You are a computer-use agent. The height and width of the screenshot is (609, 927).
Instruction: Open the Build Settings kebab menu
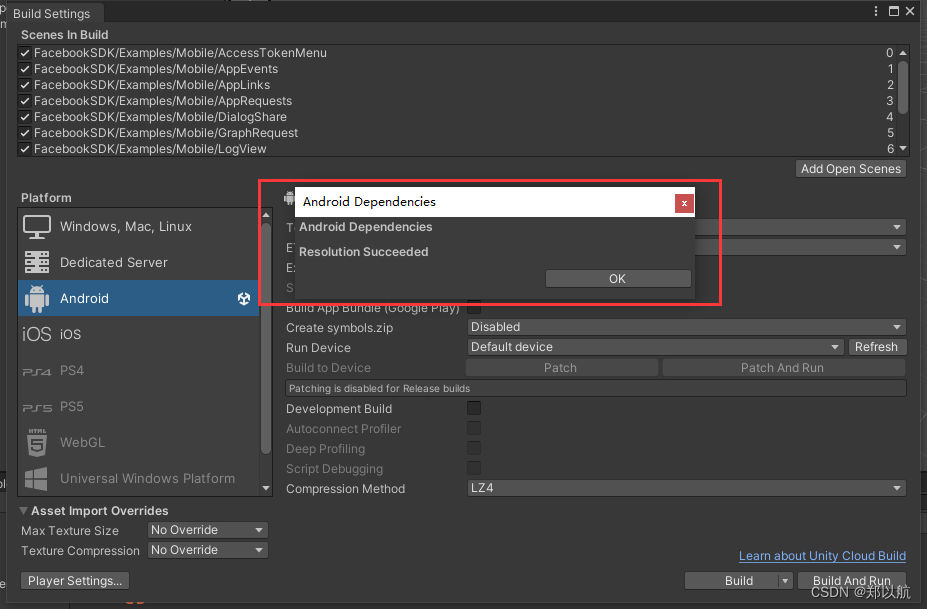pyautogui.click(x=876, y=11)
